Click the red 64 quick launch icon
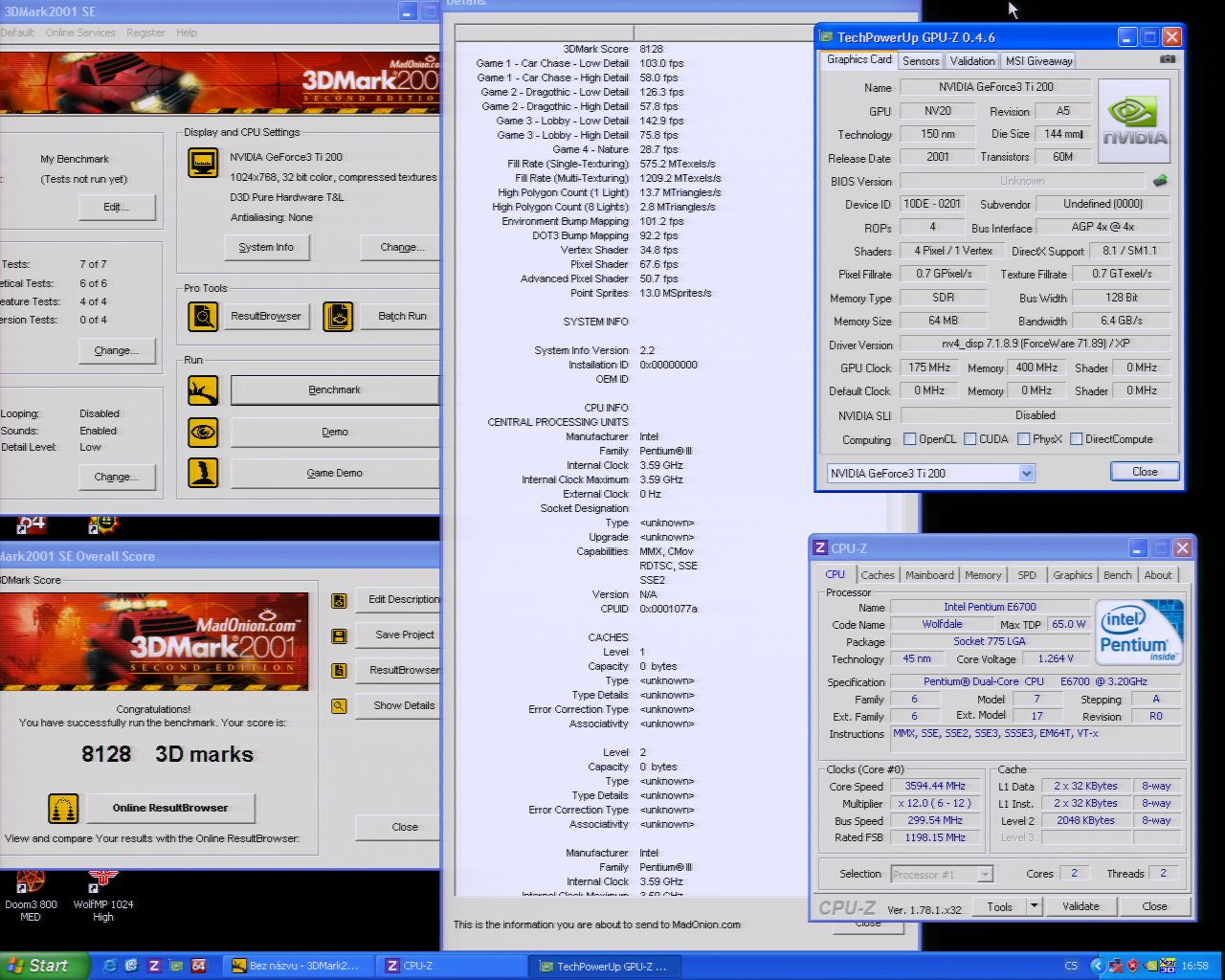This screenshot has width=1225, height=980. tap(198, 966)
